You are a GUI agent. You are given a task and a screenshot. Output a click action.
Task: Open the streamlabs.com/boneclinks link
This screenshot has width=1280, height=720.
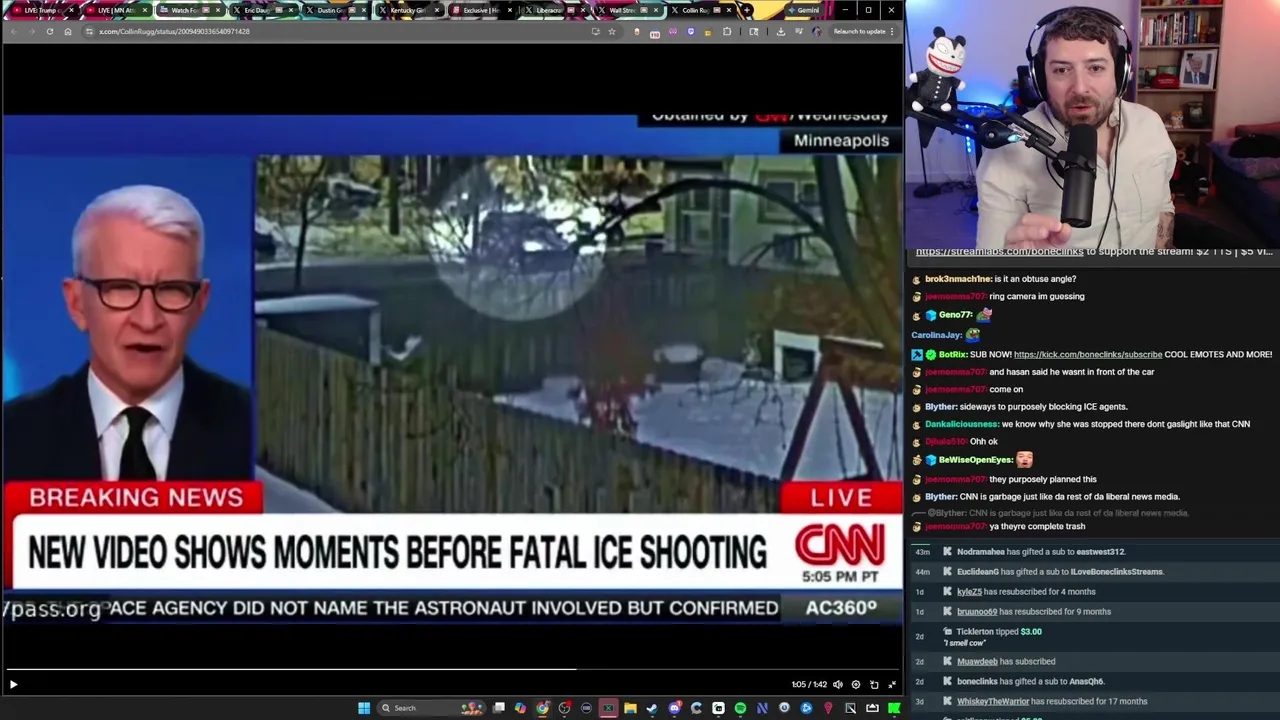pos(999,252)
